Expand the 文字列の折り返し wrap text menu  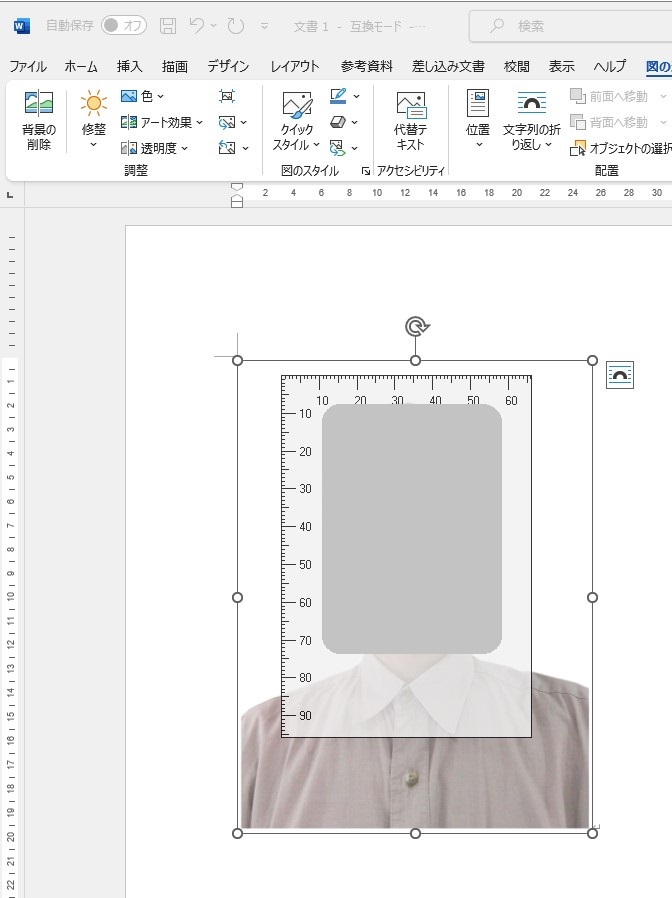(531, 120)
